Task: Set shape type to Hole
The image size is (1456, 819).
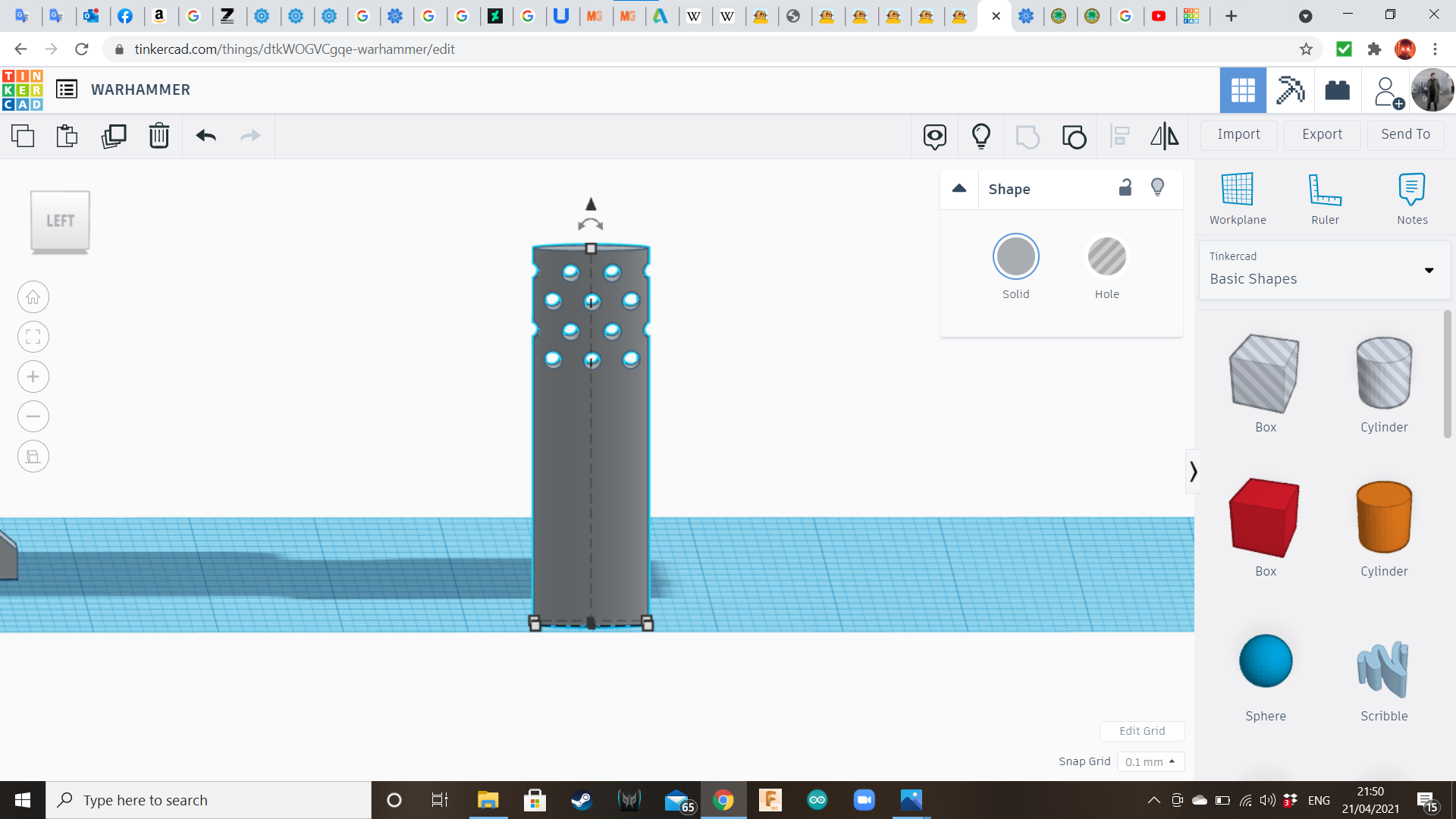Action: click(x=1106, y=257)
